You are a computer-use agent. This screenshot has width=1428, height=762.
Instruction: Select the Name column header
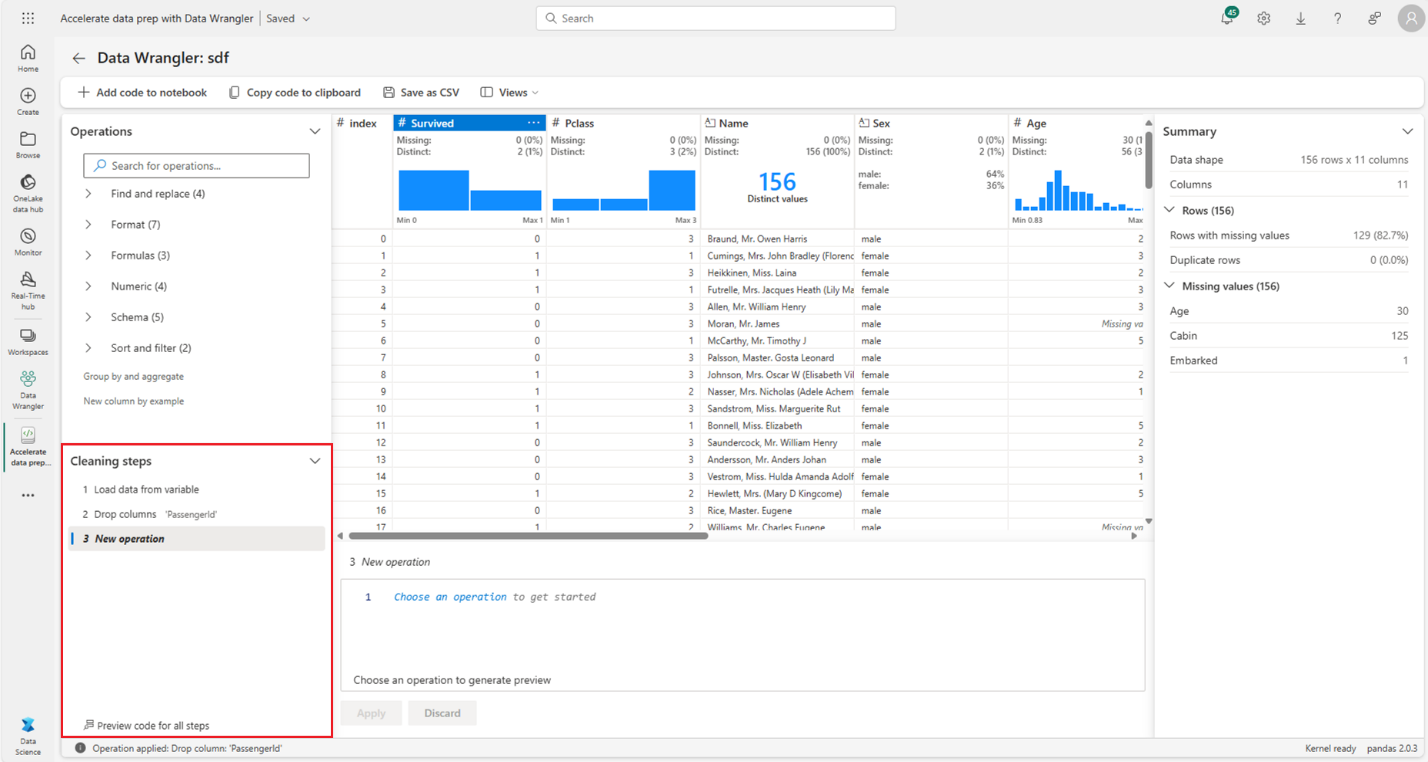(x=777, y=123)
